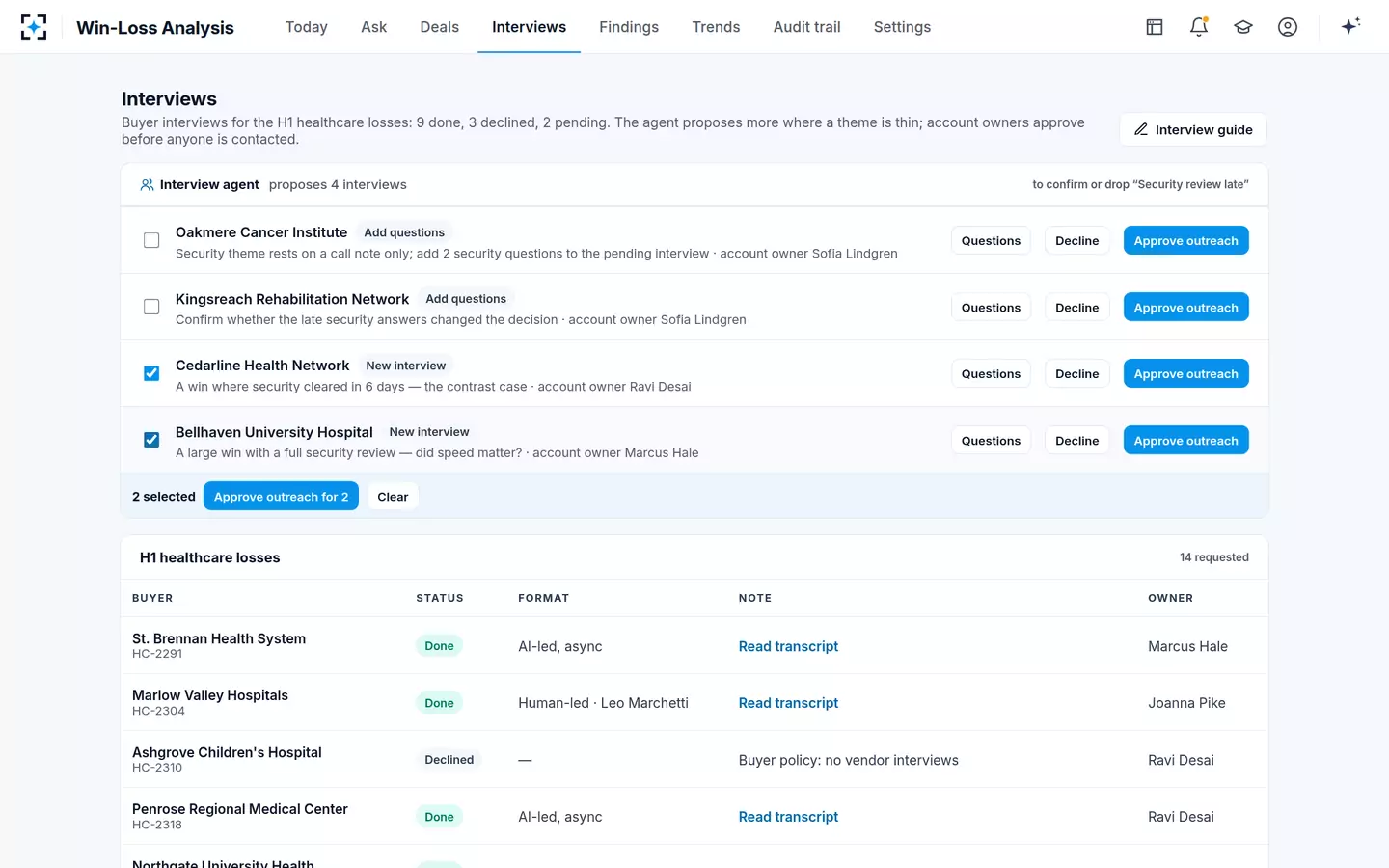Viewport: 1389px width, 868px height.
Task: Open the user account profile icon
Action: pyautogui.click(x=1288, y=27)
